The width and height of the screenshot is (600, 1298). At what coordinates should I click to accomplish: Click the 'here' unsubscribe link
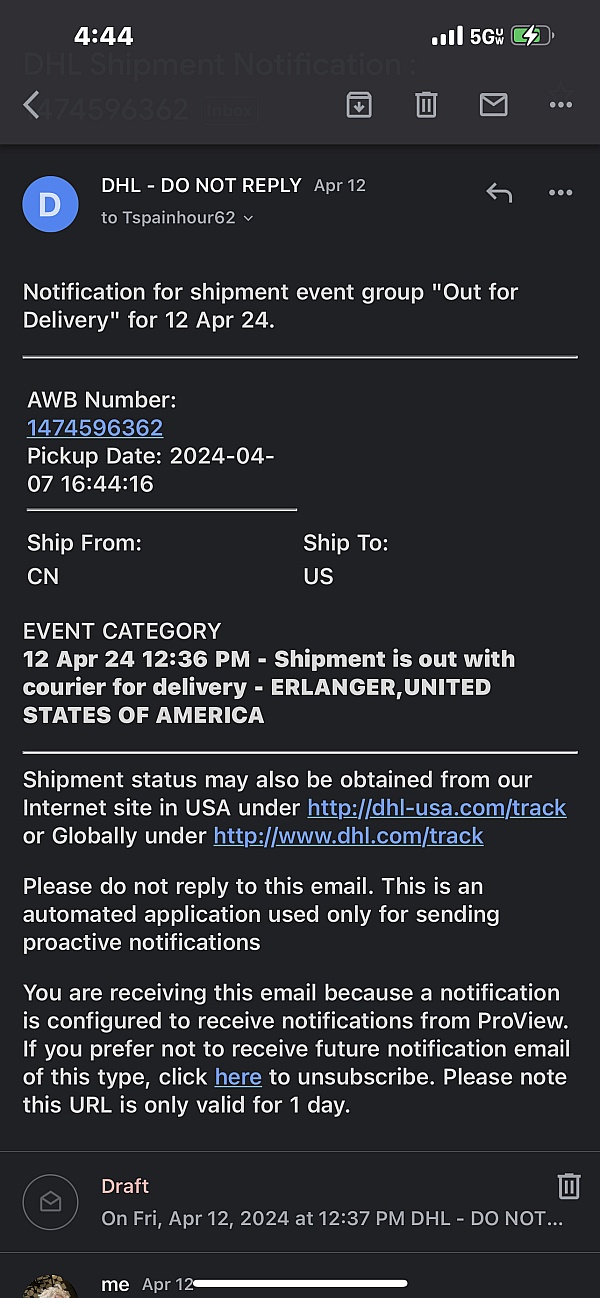(x=238, y=1077)
